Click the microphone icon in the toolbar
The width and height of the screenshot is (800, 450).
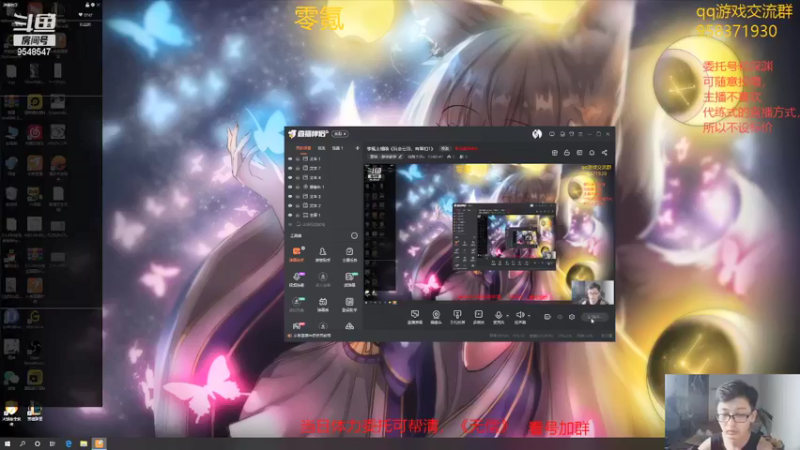498,317
